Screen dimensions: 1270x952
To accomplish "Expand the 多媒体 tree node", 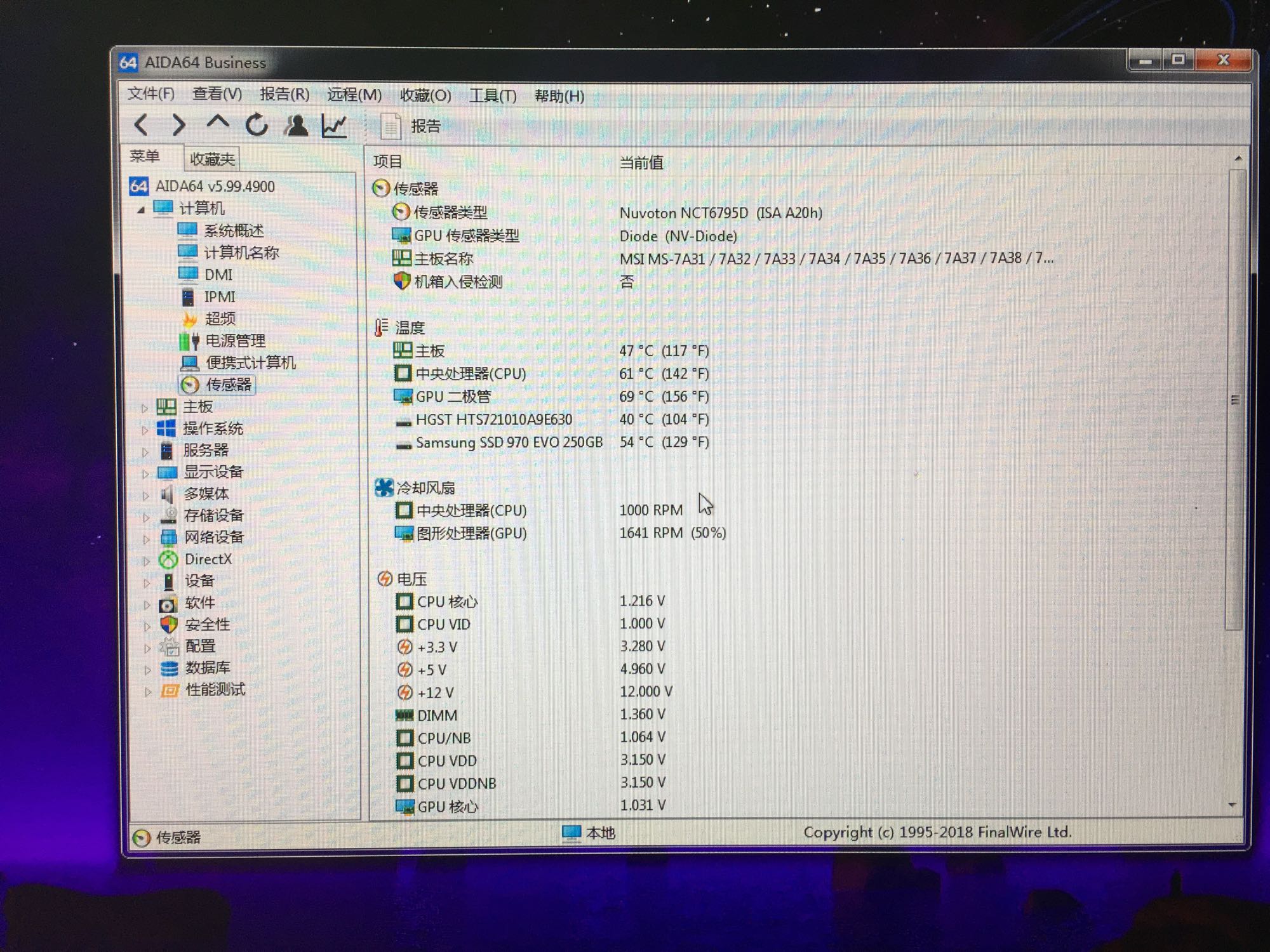I will 145,496.
